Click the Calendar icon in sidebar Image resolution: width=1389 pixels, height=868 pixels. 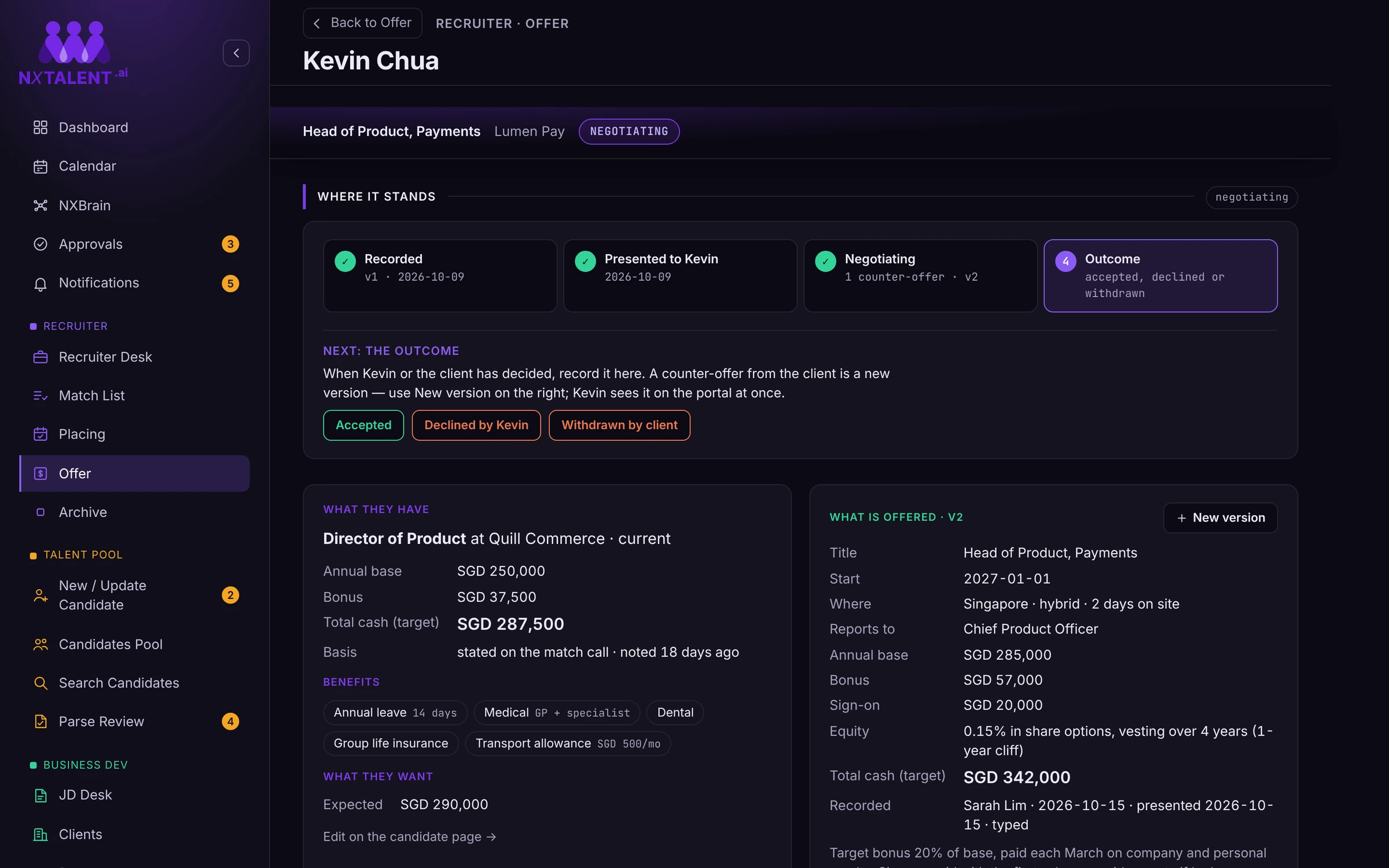coord(41,167)
